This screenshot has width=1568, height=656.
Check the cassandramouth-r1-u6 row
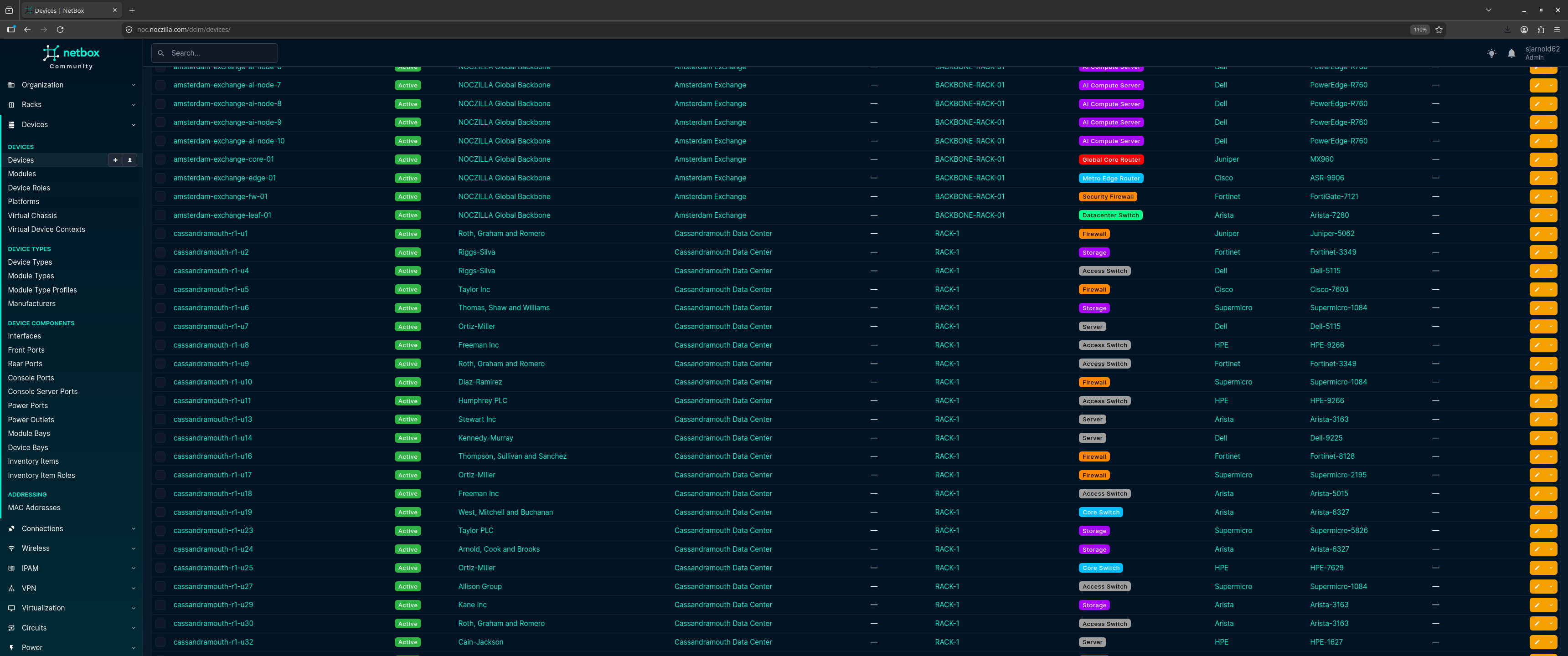[161, 308]
